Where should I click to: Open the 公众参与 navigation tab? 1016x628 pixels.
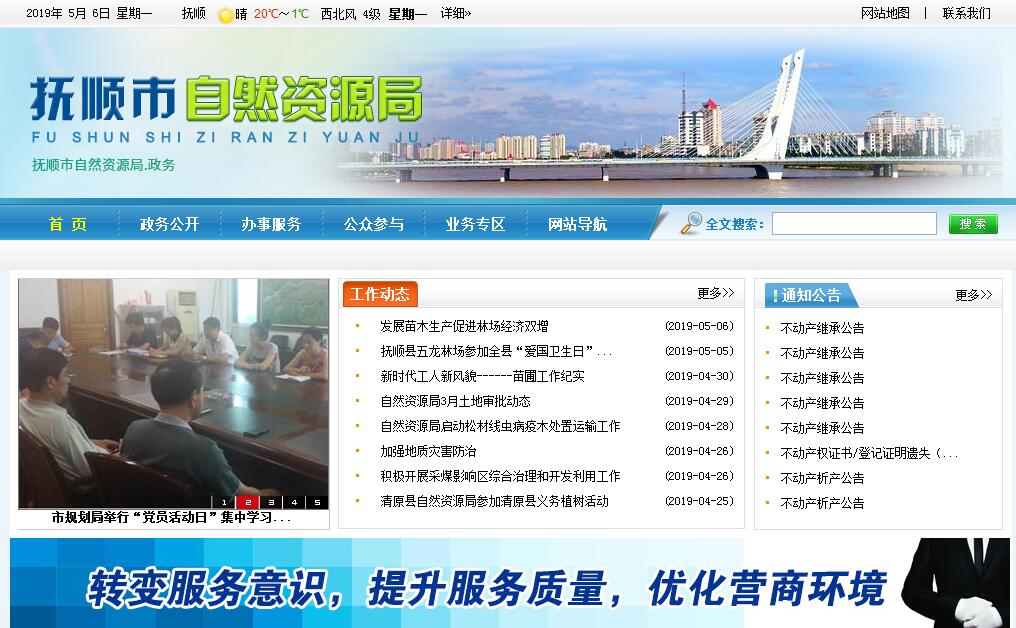pyautogui.click(x=373, y=224)
